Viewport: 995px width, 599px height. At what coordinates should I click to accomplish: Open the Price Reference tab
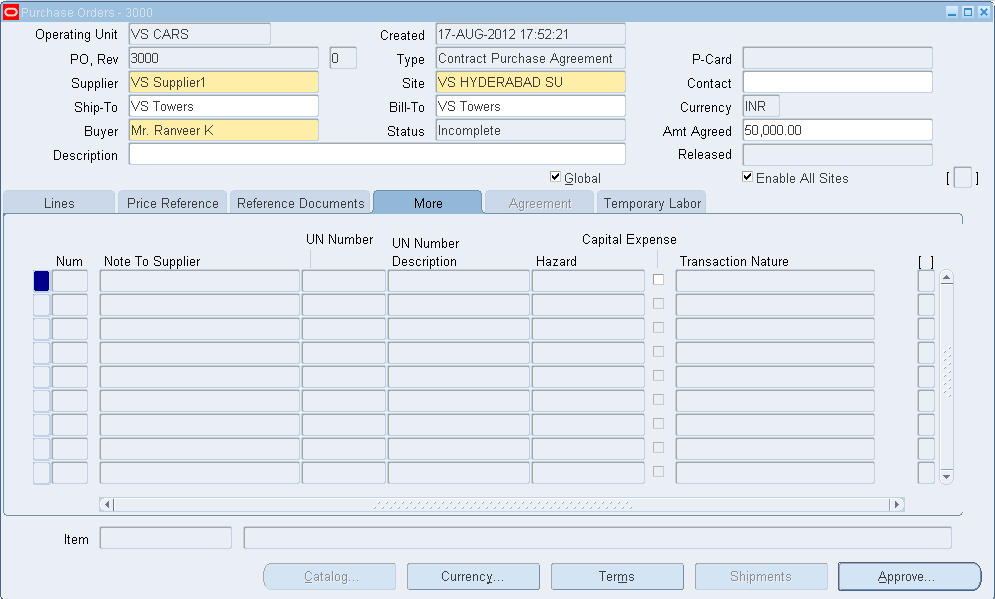pyautogui.click(x=172, y=202)
